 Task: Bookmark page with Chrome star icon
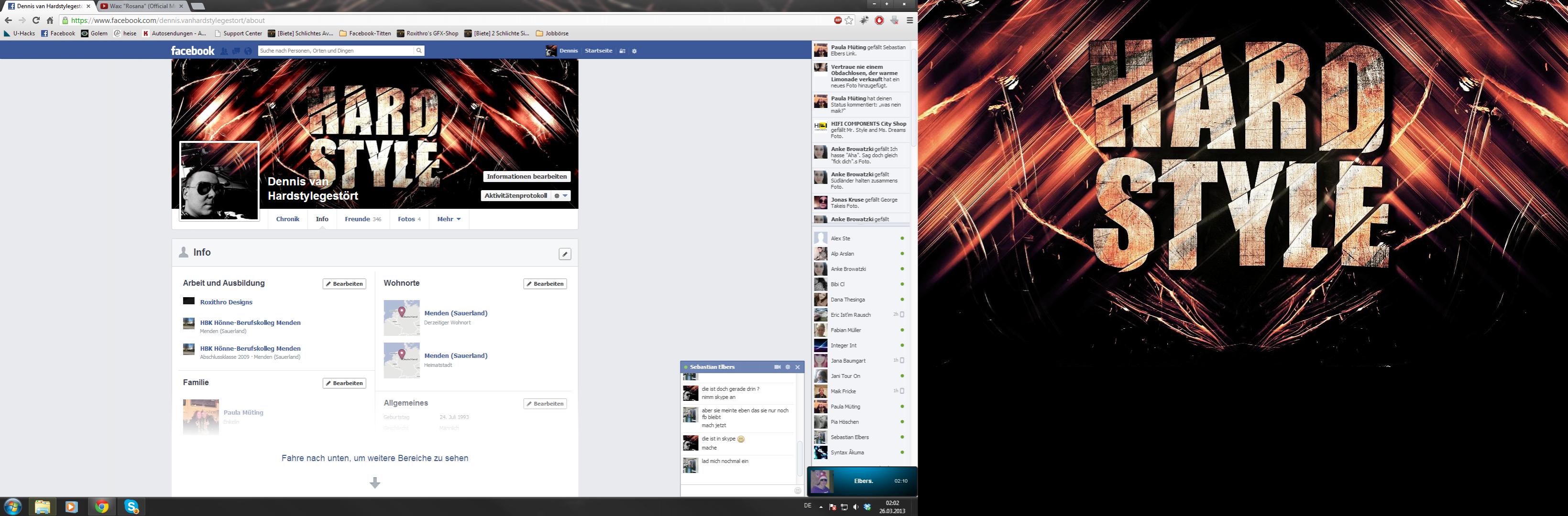pos(849,20)
